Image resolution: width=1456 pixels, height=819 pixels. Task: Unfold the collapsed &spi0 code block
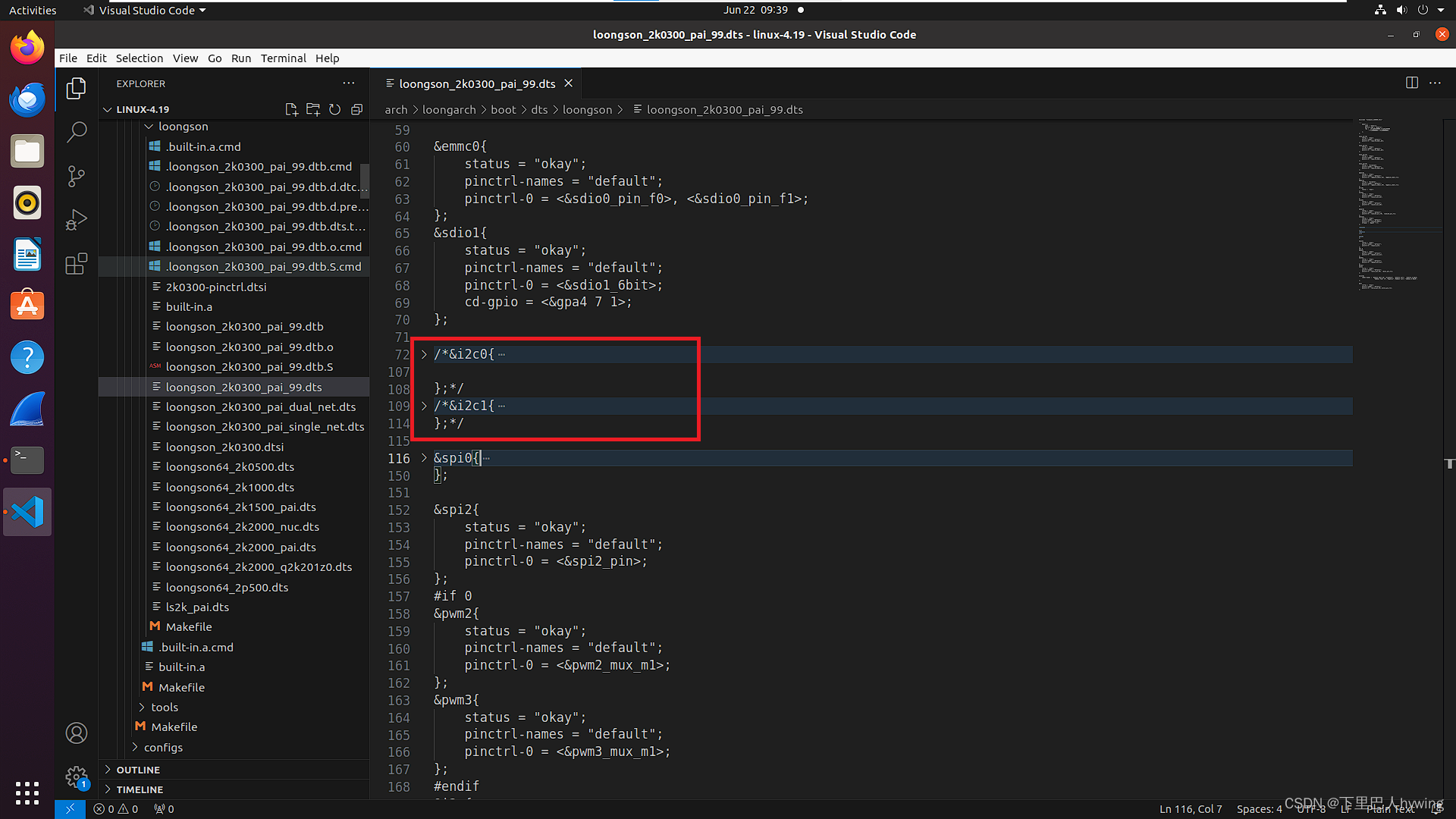[x=424, y=458]
